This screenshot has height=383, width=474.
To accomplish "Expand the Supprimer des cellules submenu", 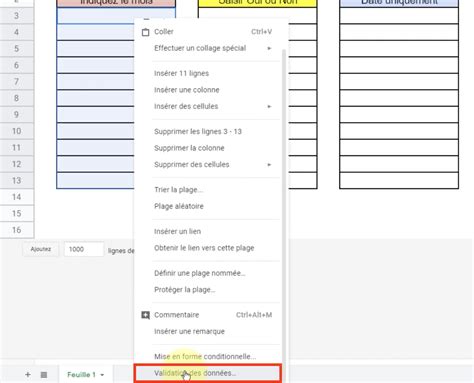I will coord(269,165).
